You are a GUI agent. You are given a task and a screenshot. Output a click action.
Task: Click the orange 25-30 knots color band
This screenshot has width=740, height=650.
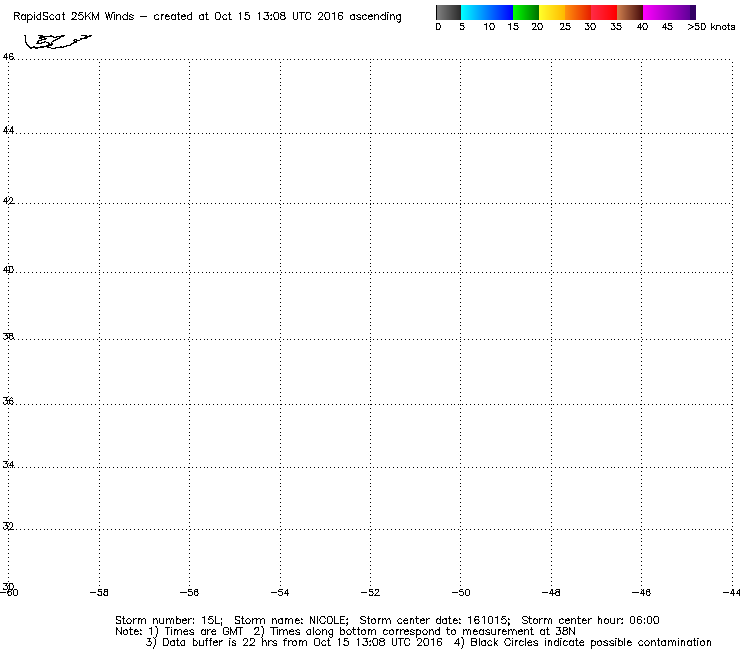click(578, 12)
